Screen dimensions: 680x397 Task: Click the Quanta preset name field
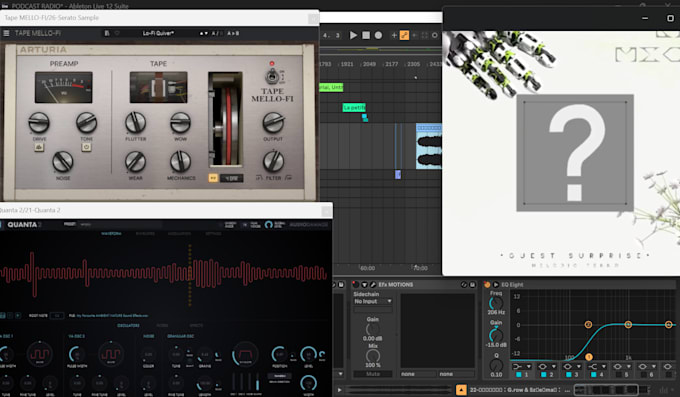[121, 224]
